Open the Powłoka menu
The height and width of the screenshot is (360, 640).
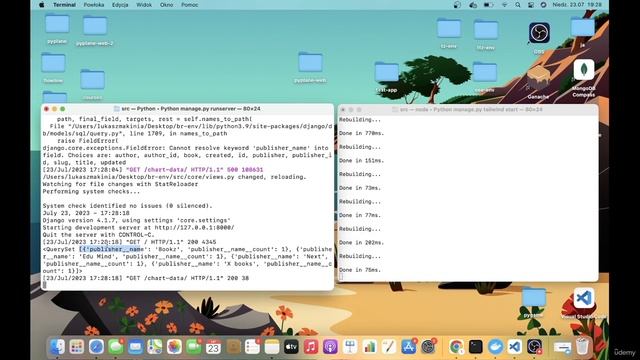pyautogui.click(x=94, y=5)
